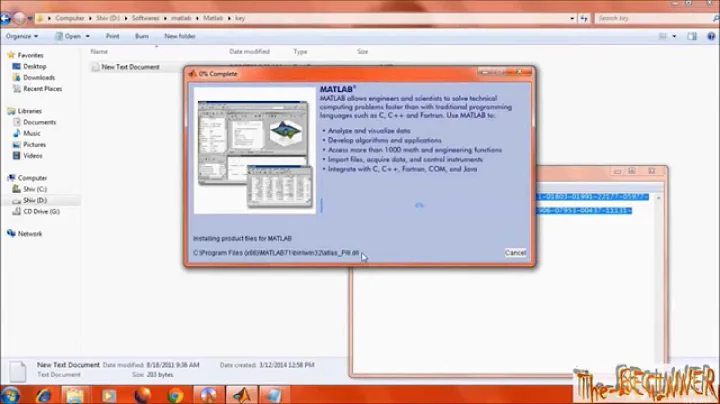Click the installer progress bar
Viewport: 720px width, 404px height.
pyautogui.click(x=419, y=205)
